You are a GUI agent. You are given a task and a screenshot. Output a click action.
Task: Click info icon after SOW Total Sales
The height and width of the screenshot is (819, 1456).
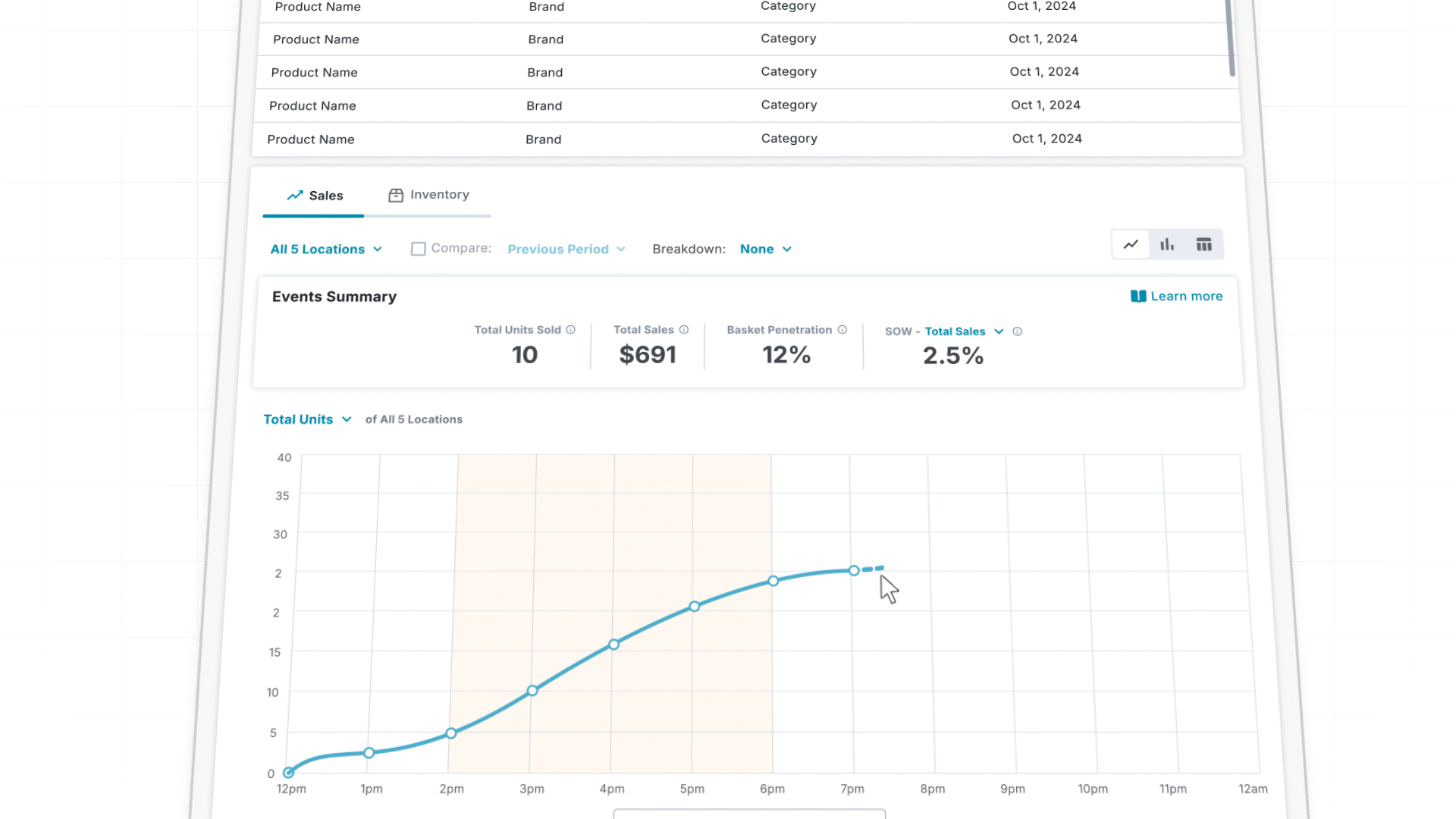click(x=1018, y=331)
